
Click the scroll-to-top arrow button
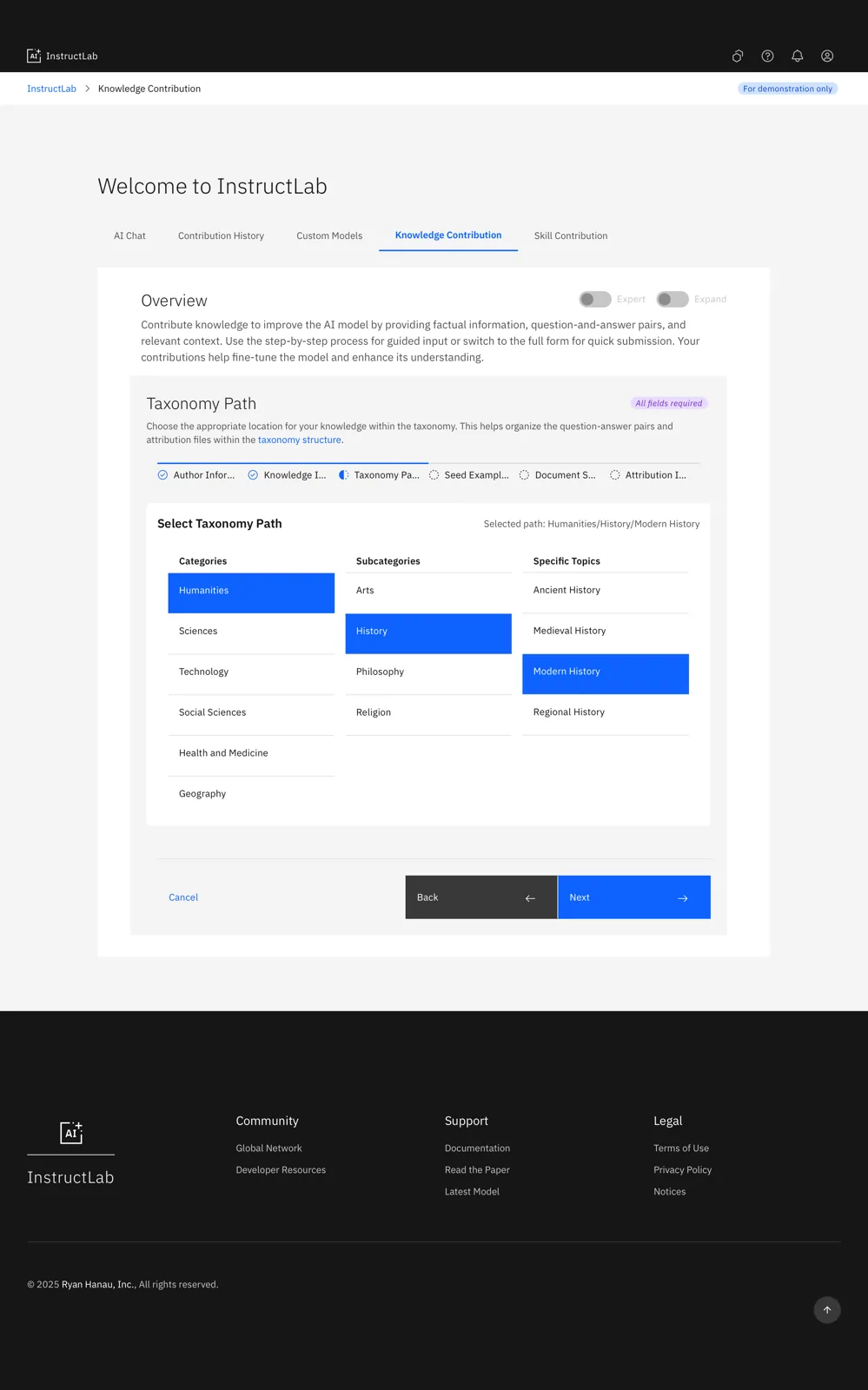coord(827,1310)
